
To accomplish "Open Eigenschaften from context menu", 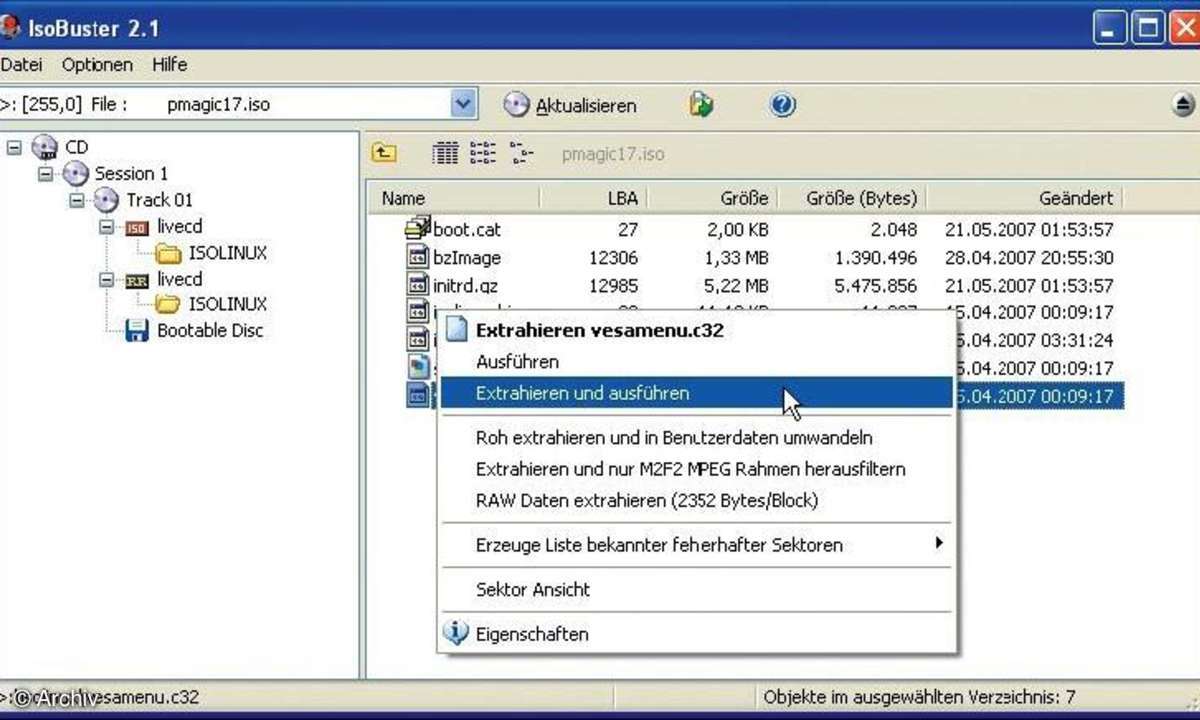I will tap(697, 634).
